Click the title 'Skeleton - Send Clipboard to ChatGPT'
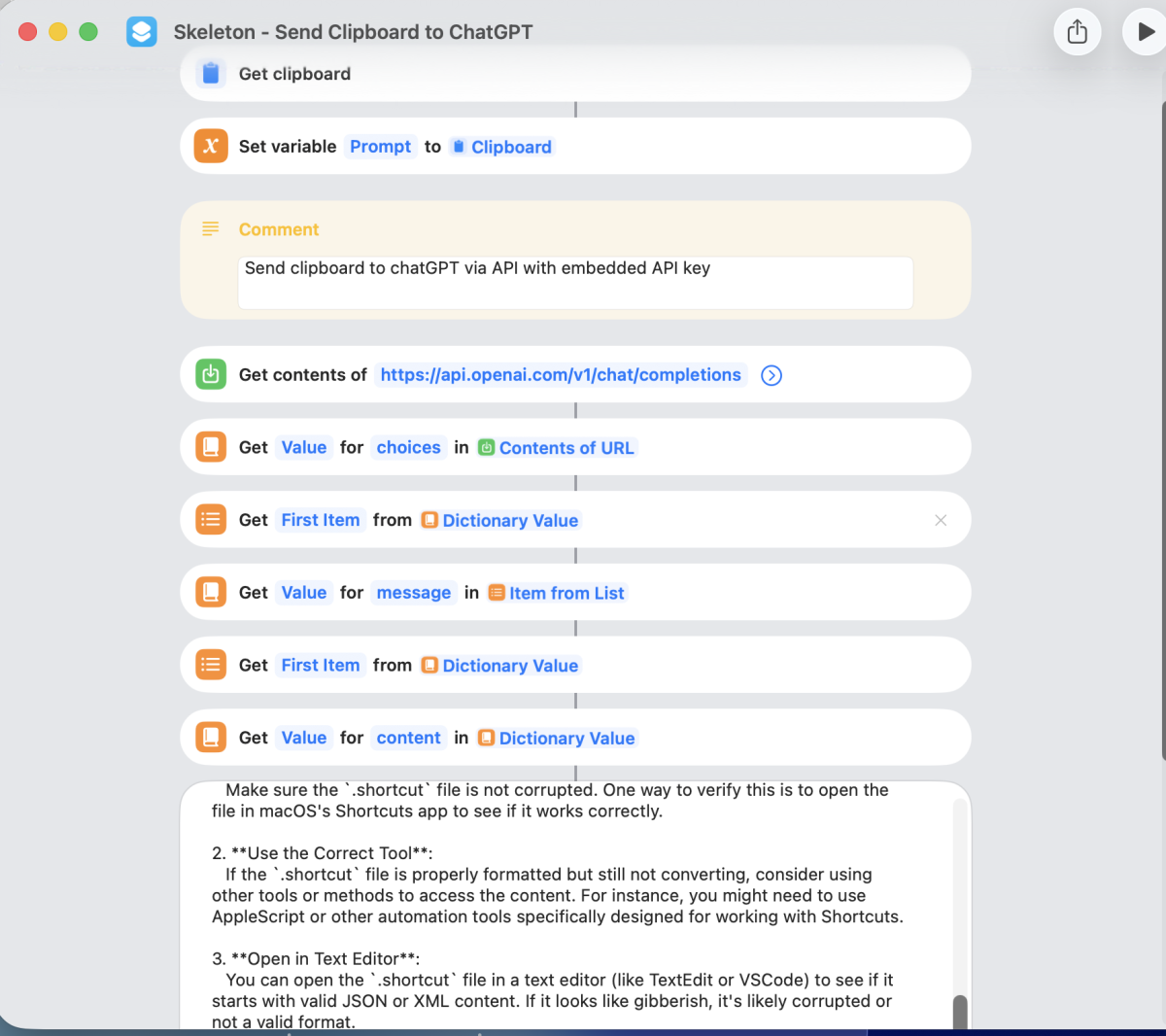This screenshot has height=1036, width=1166. coord(354,32)
